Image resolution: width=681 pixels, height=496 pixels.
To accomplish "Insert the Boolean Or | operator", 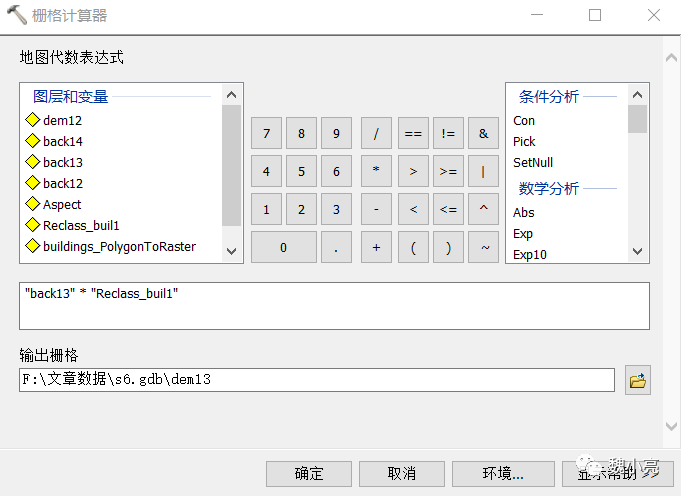I will pyautogui.click(x=483, y=171).
